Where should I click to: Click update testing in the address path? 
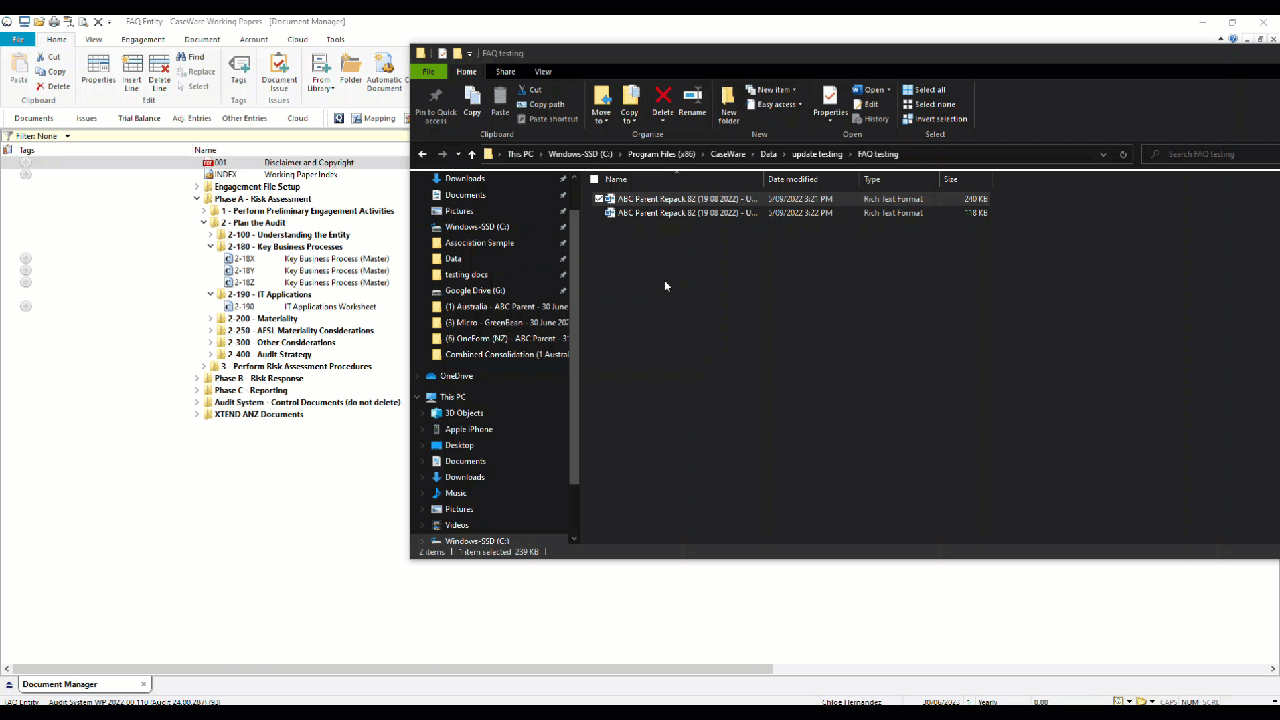(x=817, y=154)
